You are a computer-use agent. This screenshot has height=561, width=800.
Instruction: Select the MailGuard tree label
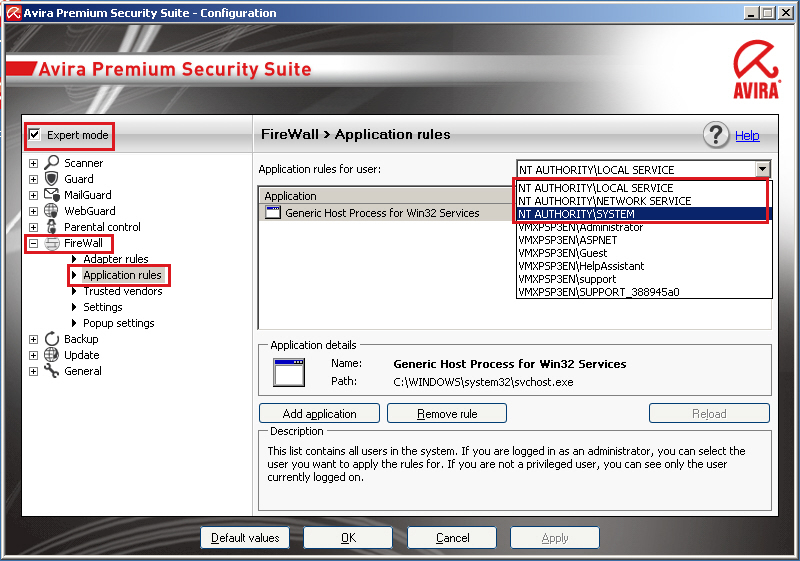pyautogui.click(x=88, y=195)
